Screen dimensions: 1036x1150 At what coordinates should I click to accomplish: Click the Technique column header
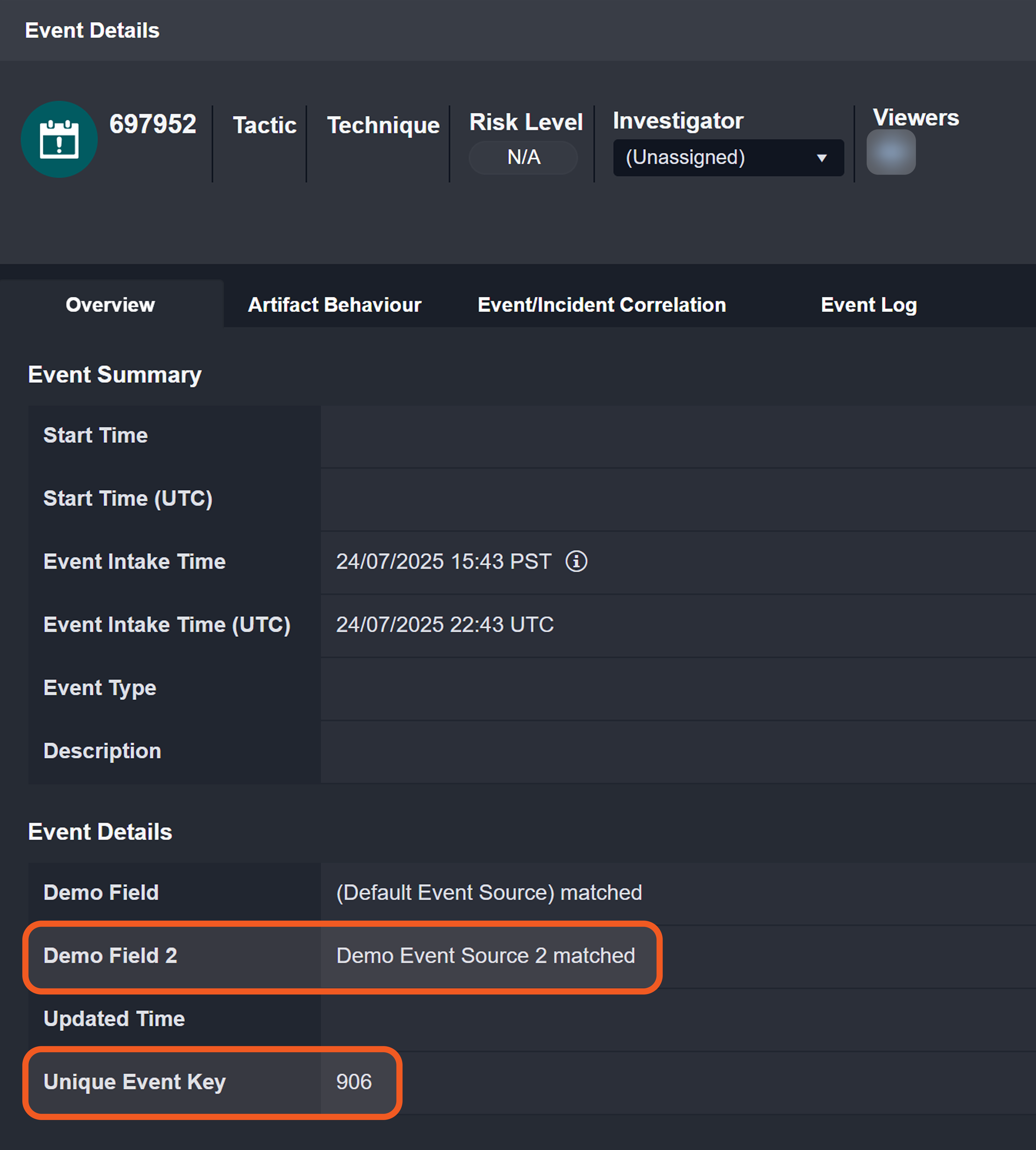(383, 125)
